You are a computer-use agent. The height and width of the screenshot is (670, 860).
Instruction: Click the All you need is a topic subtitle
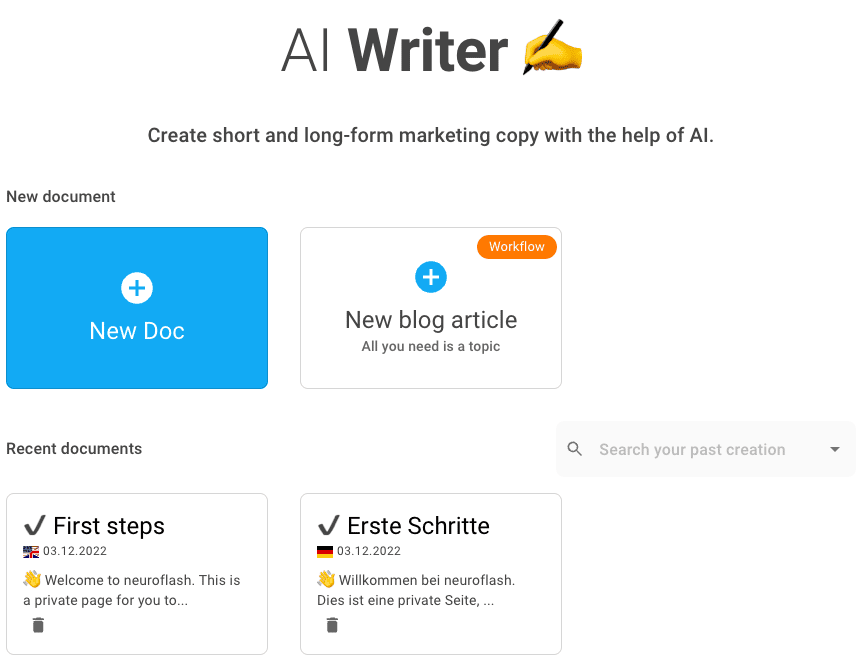[431, 347]
